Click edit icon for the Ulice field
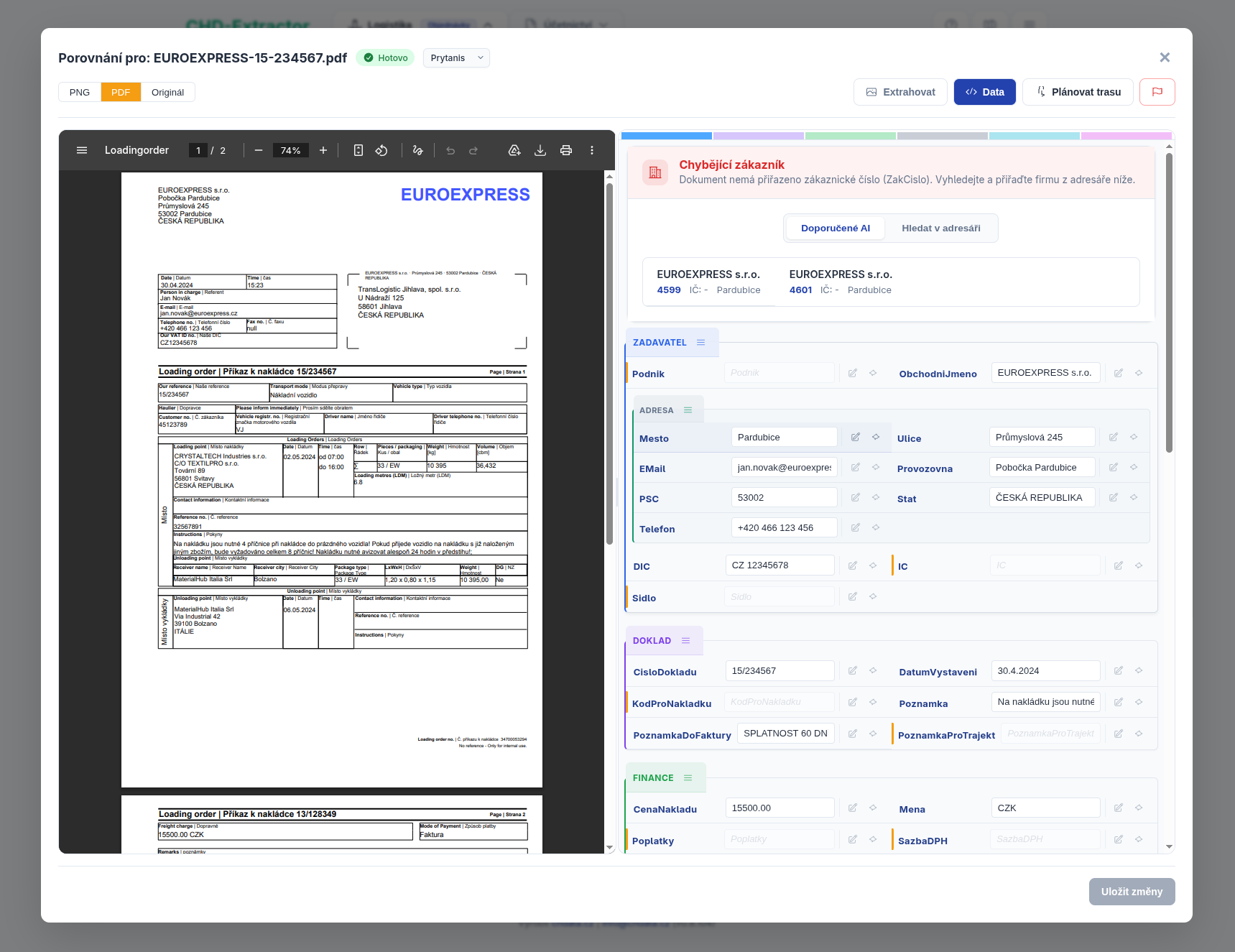Screen dimensions: 1235x952 pos(1114,437)
